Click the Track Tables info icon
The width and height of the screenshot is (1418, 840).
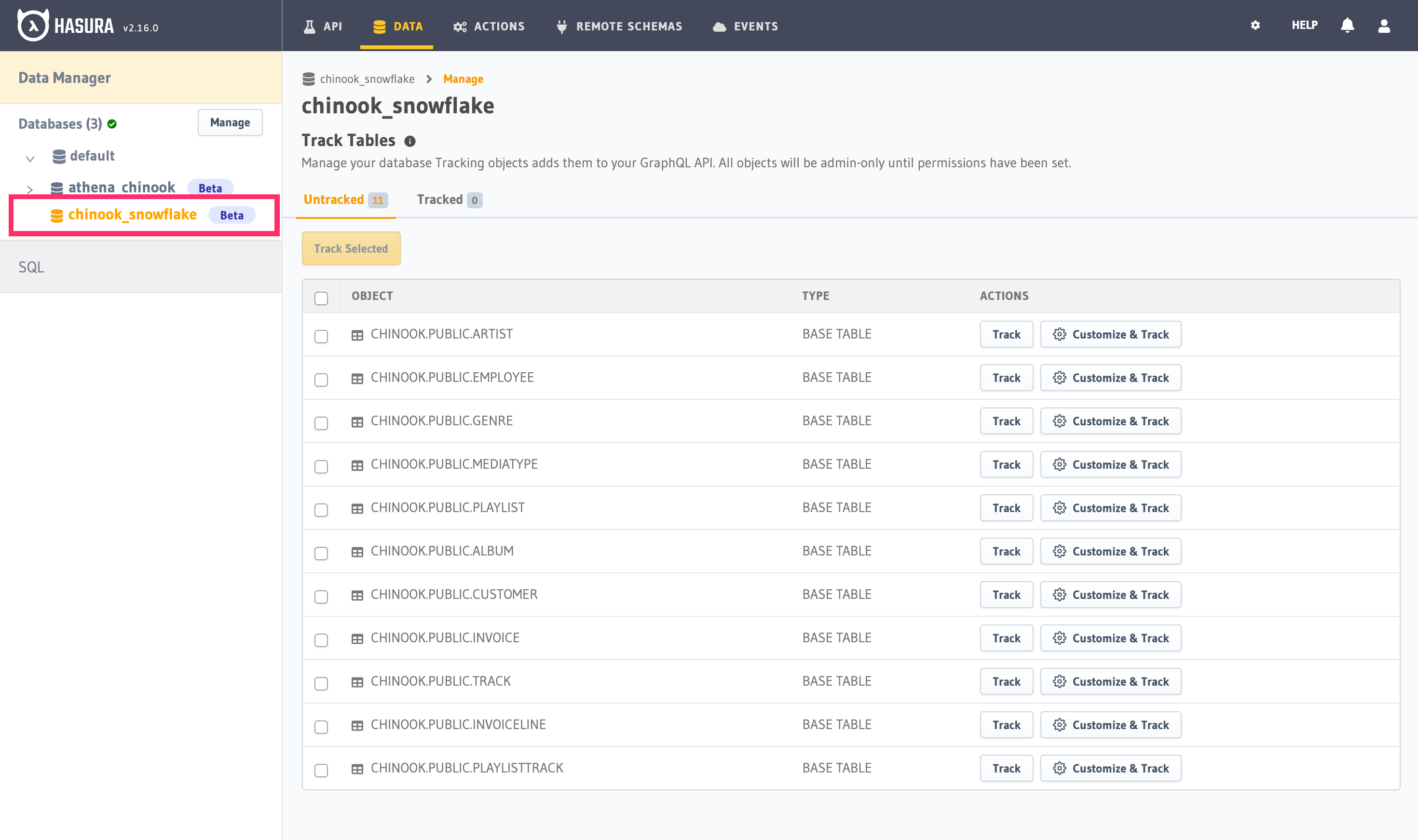[410, 141]
